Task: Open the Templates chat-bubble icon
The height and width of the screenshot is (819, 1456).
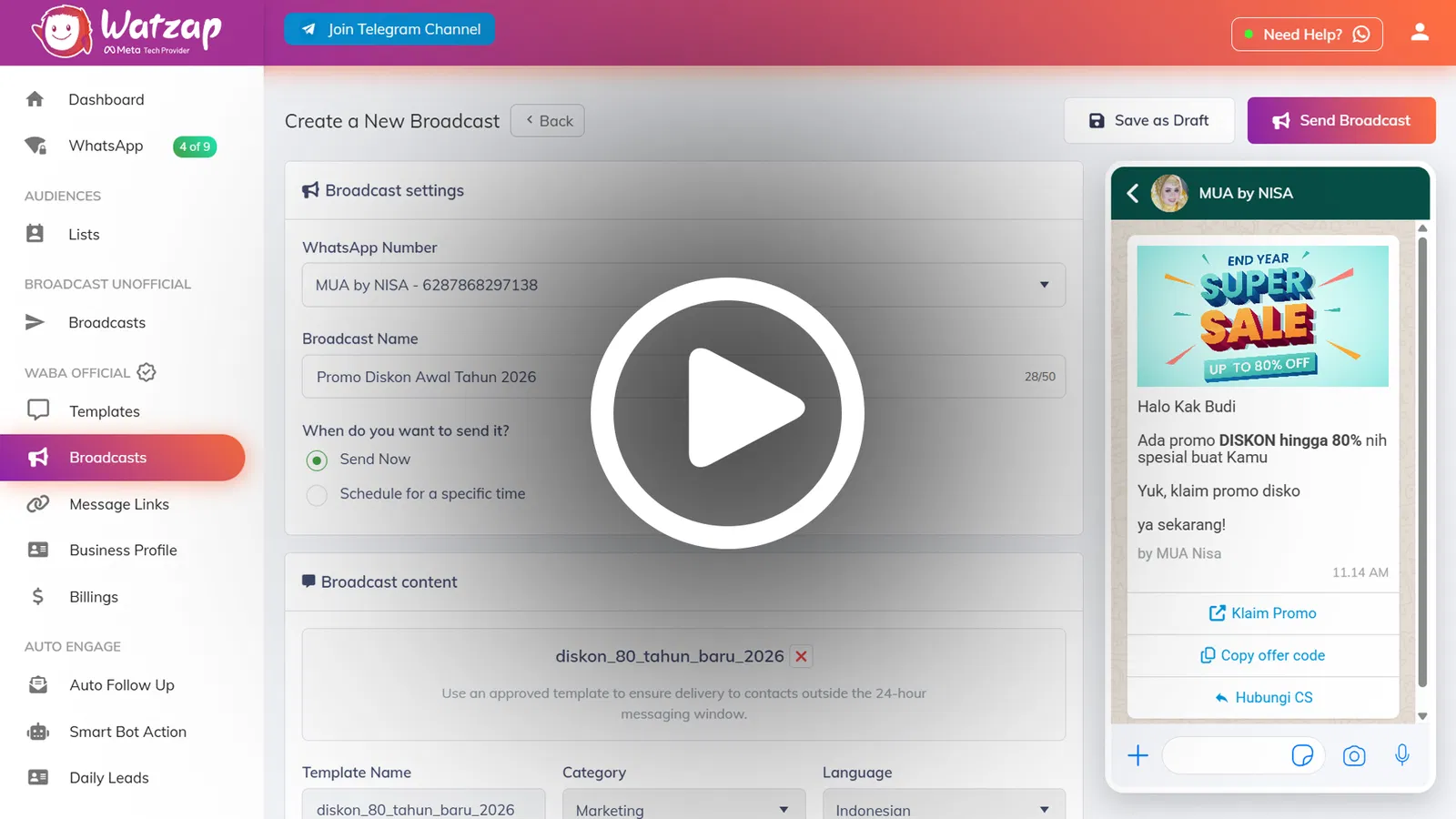Action: pyautogui.click(x=38, y=410)
